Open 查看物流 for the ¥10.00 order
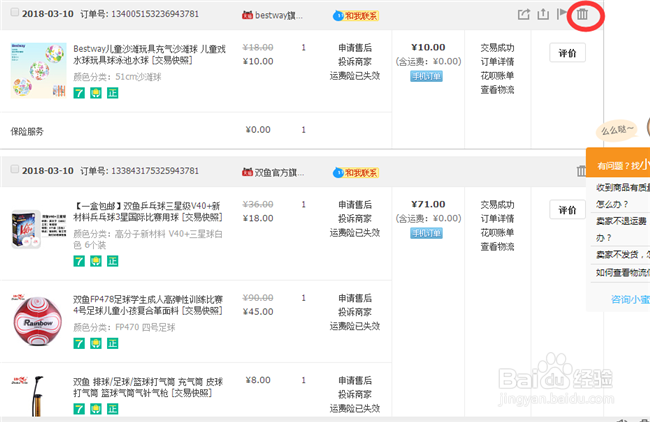Image resolution: width=650 pixels, height=422 pixels. click(x=497, y=90)
